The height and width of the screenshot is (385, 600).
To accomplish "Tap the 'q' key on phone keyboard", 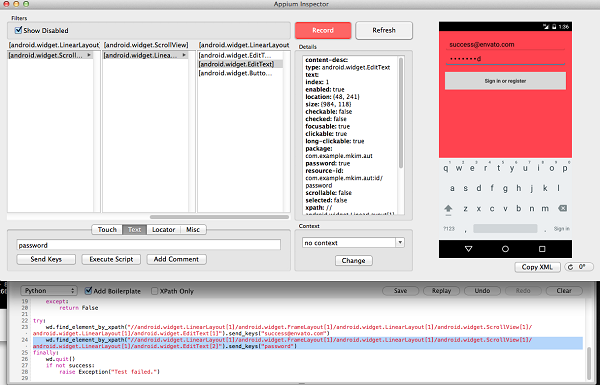I will pyautogui.click(x=446, y=168).
